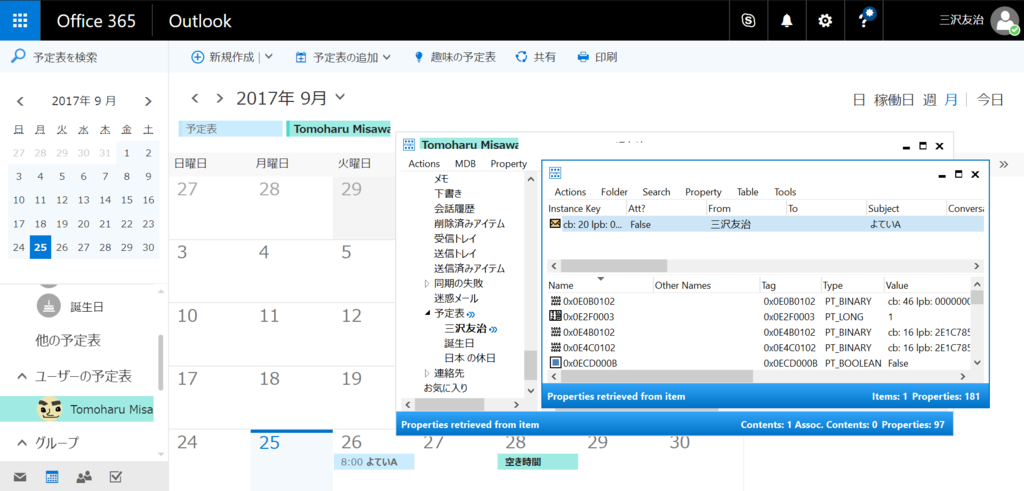The image size is (1024, 491).
Task: Expand the 連絡先 folder node
Action: (x=427, y=373)
